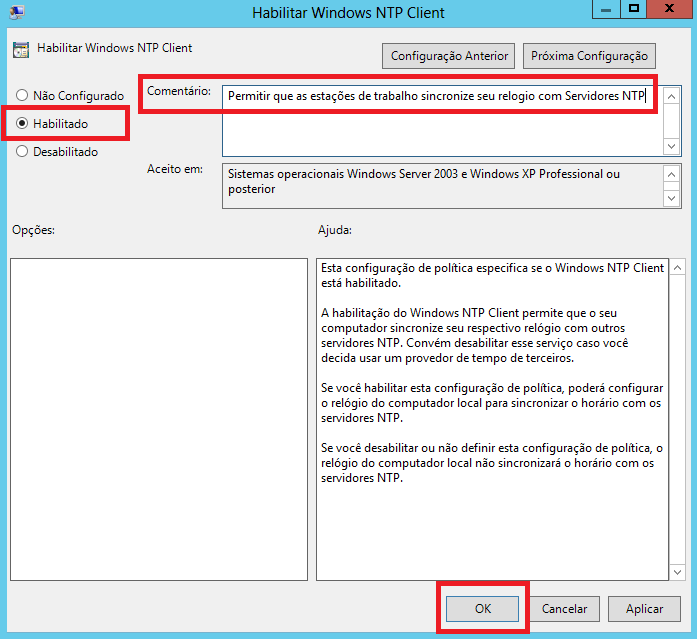Click the Configuração Anterior button

point(448,56)
